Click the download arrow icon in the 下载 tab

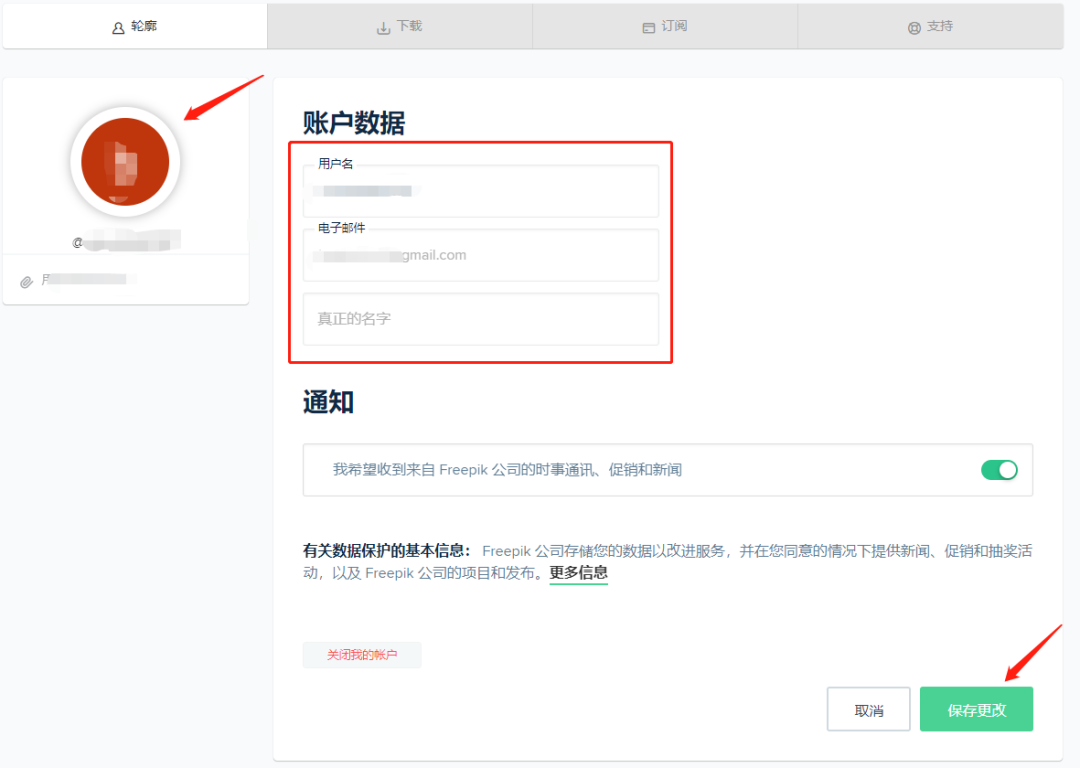tap(383, 28)
